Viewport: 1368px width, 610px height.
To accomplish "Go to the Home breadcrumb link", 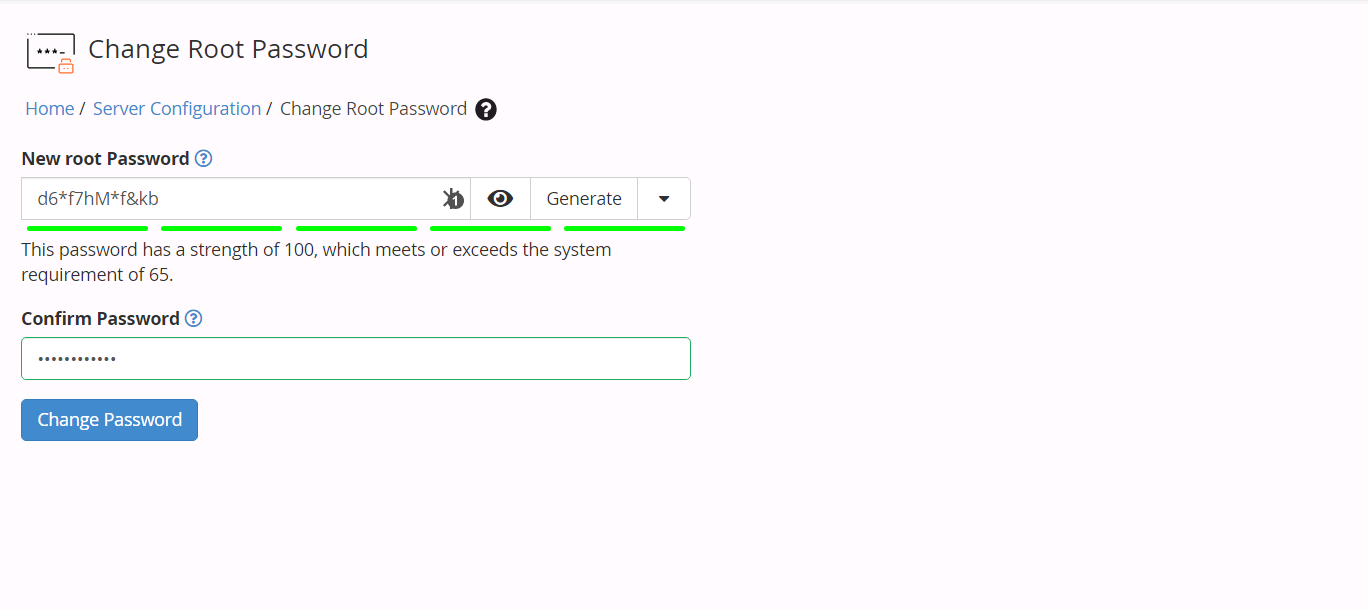I will (50, 109).
